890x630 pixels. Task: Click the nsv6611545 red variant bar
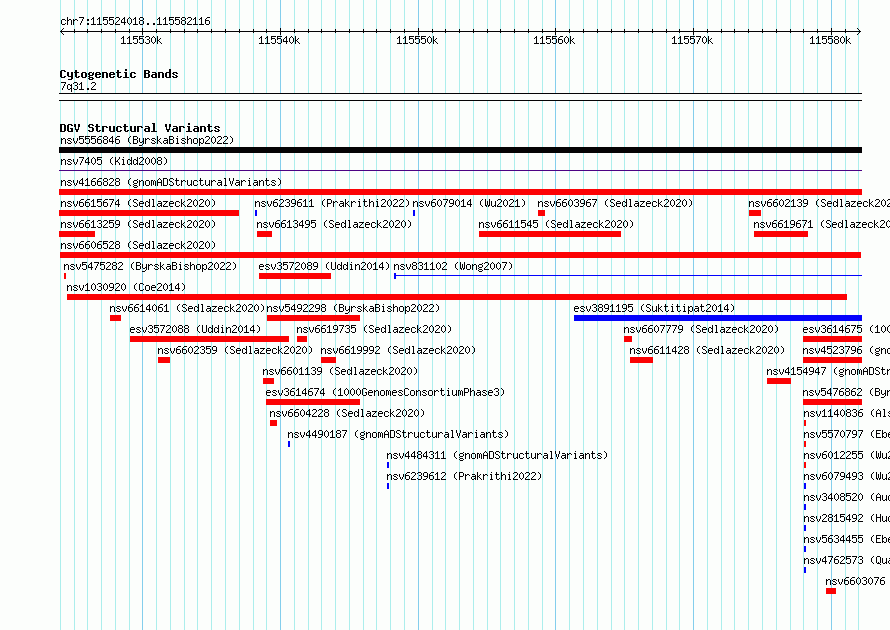550,234
